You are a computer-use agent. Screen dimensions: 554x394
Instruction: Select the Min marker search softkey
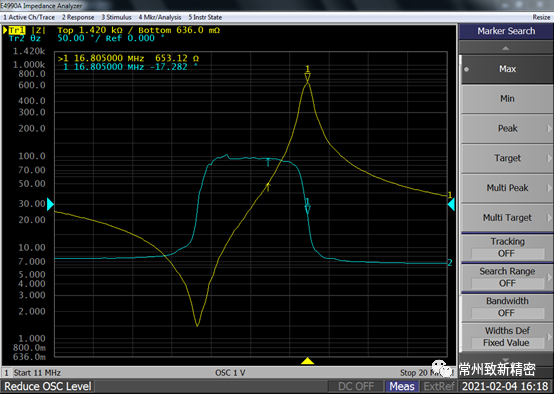click(507, 99)
